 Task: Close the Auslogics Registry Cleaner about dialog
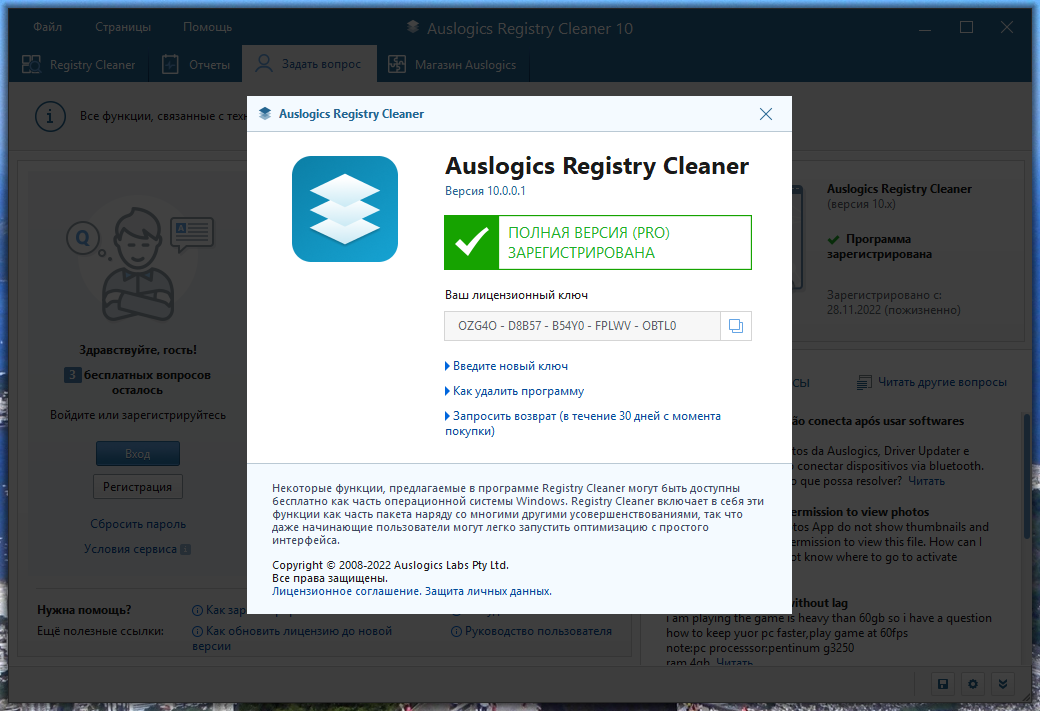pos(765,114)
